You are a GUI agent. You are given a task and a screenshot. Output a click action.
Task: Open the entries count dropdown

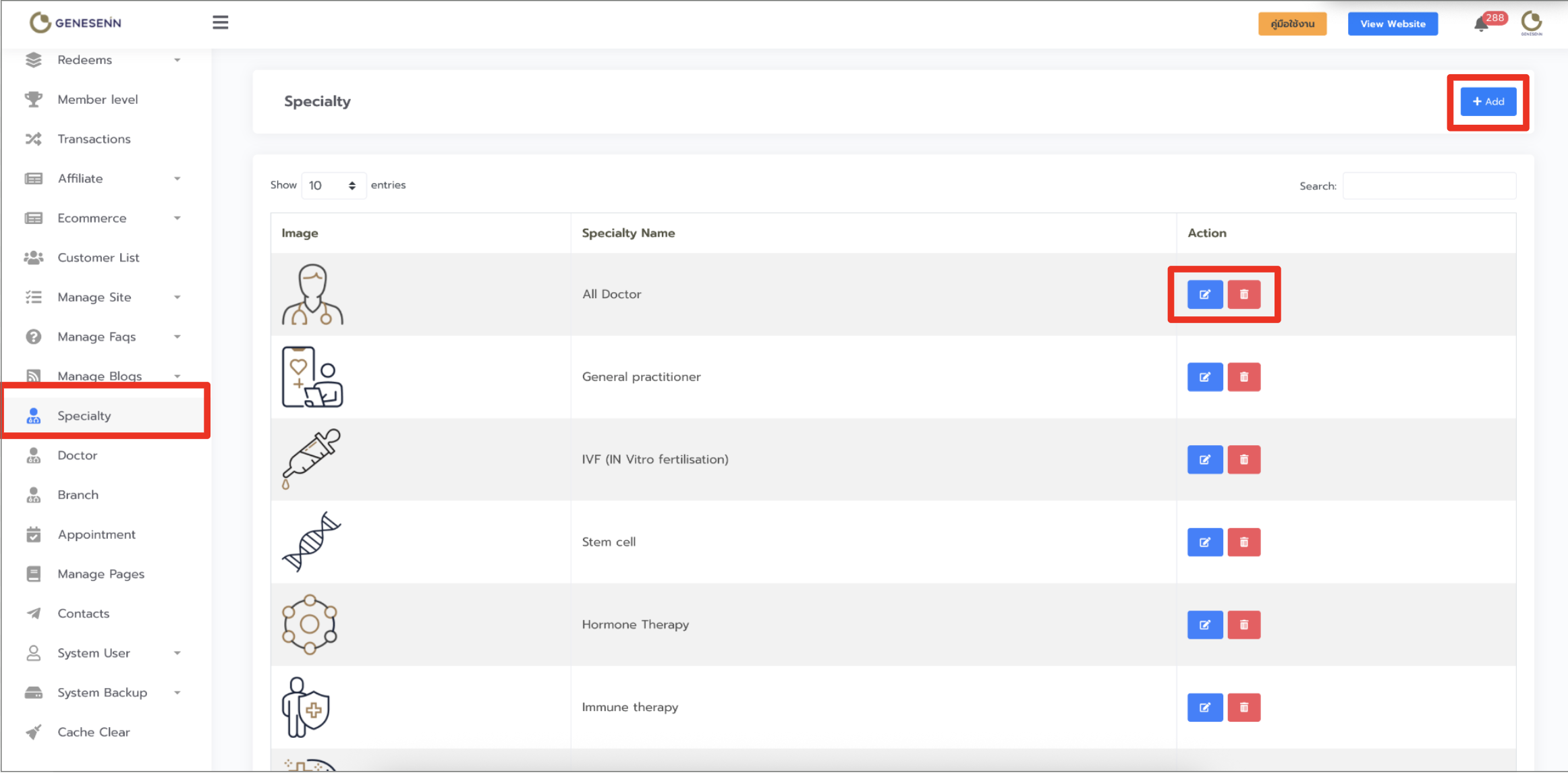tap(333, 185)
